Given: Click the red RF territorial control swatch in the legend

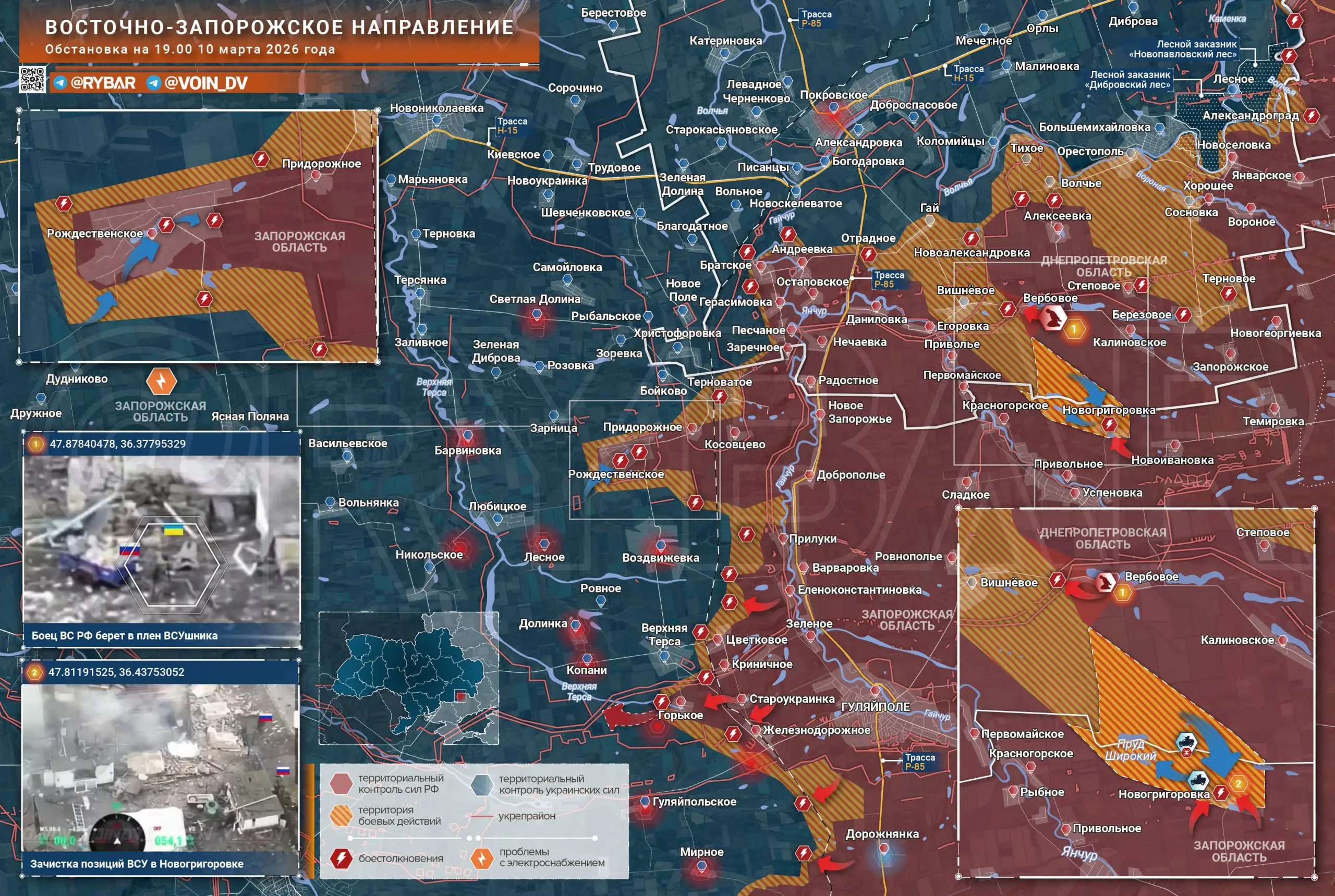Looking at the screenshot, I should [x=341, y=783].
